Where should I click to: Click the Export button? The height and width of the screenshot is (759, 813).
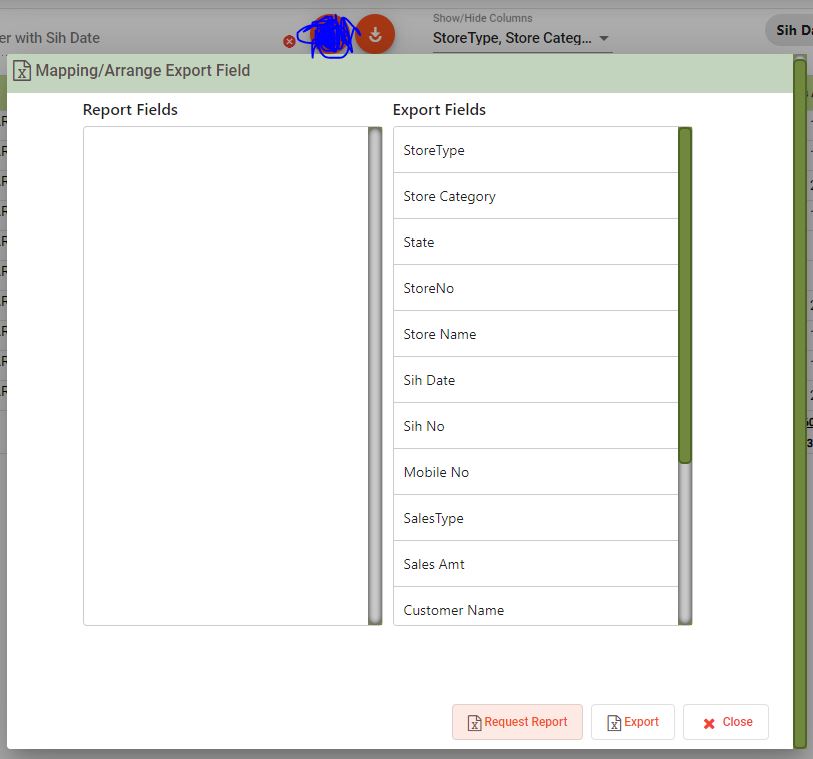coord(632,722)
